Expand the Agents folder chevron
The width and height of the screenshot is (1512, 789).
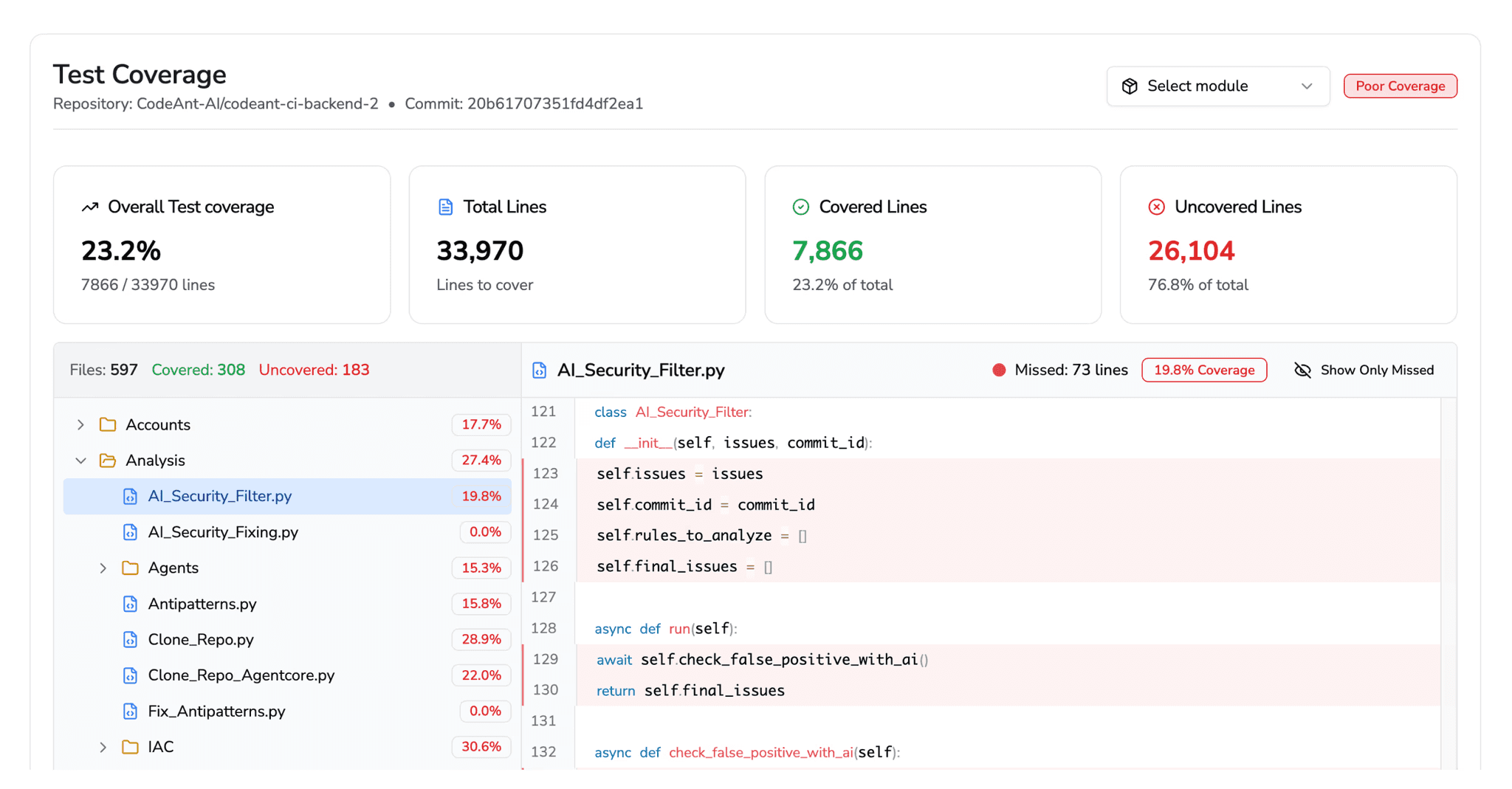tap(103, 568)
